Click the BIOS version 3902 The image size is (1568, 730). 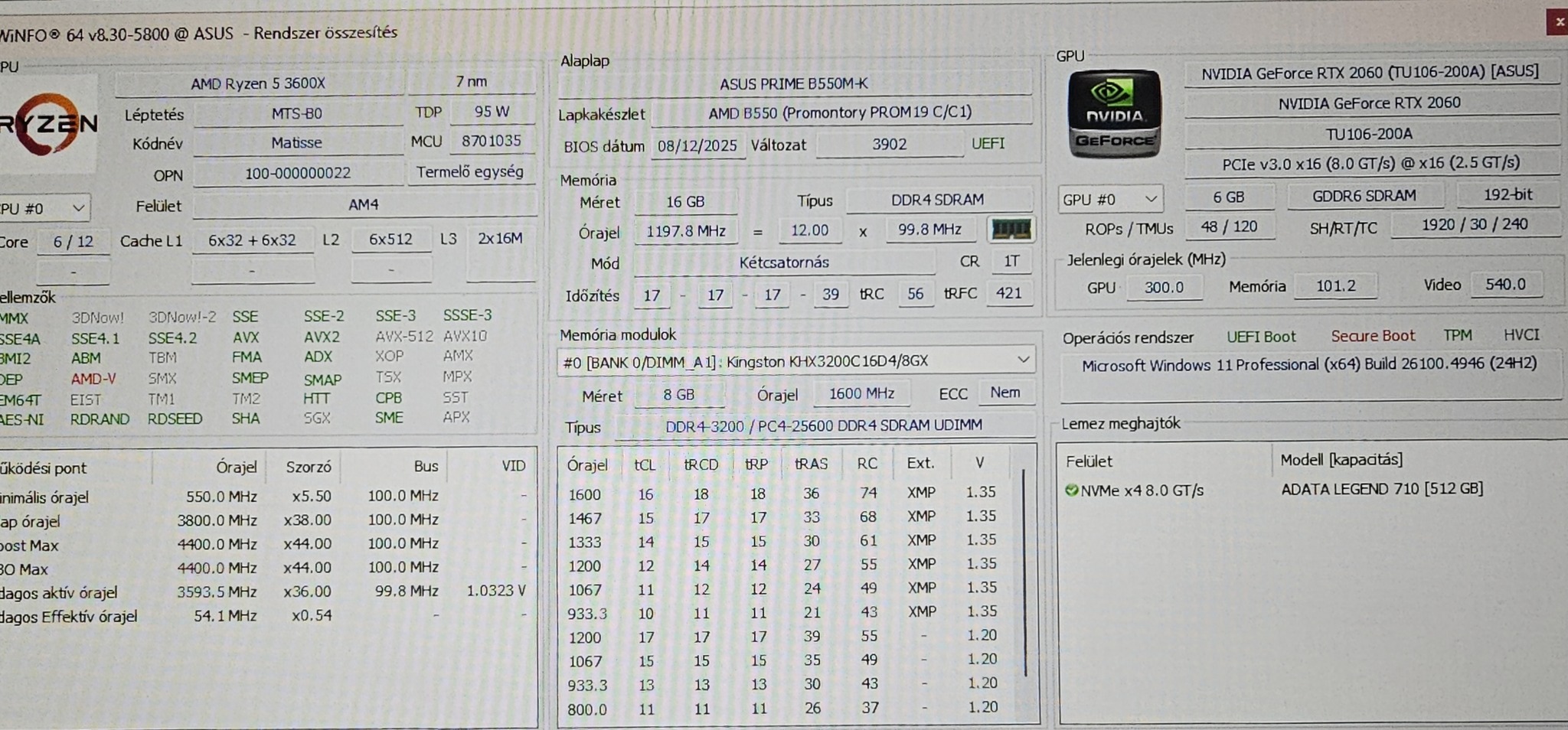pos(890,144)
